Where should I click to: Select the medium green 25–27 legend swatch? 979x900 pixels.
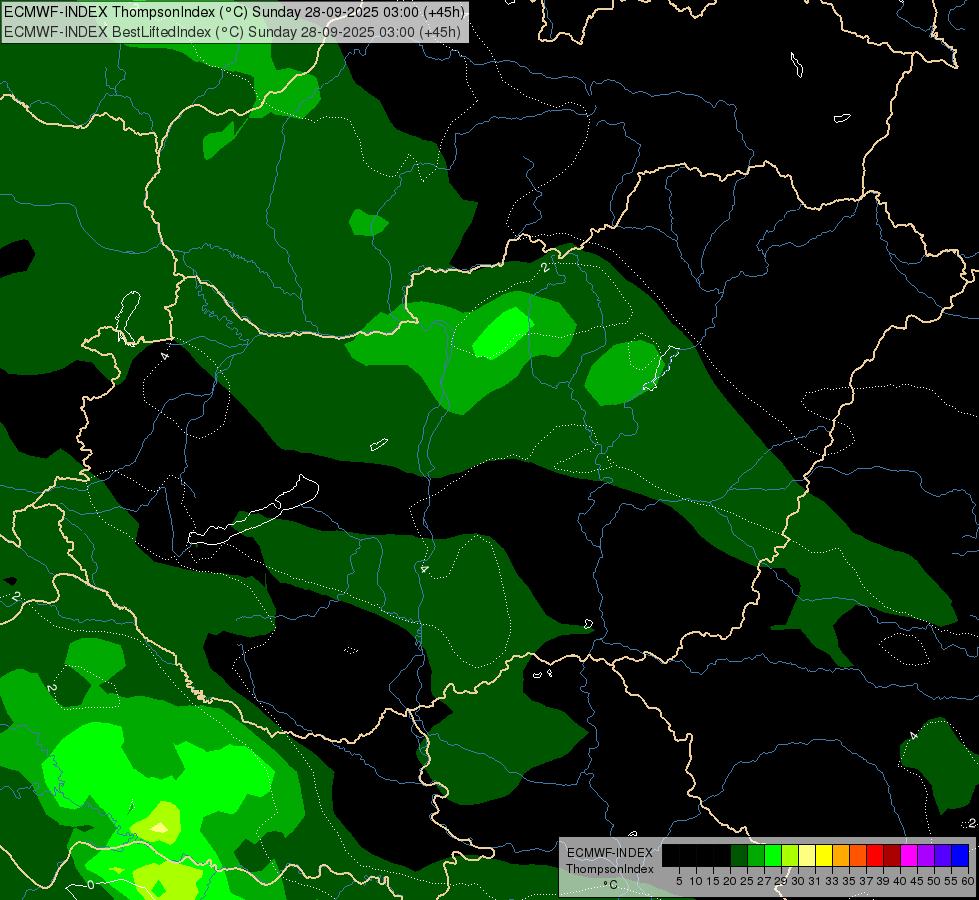point(756,855)
